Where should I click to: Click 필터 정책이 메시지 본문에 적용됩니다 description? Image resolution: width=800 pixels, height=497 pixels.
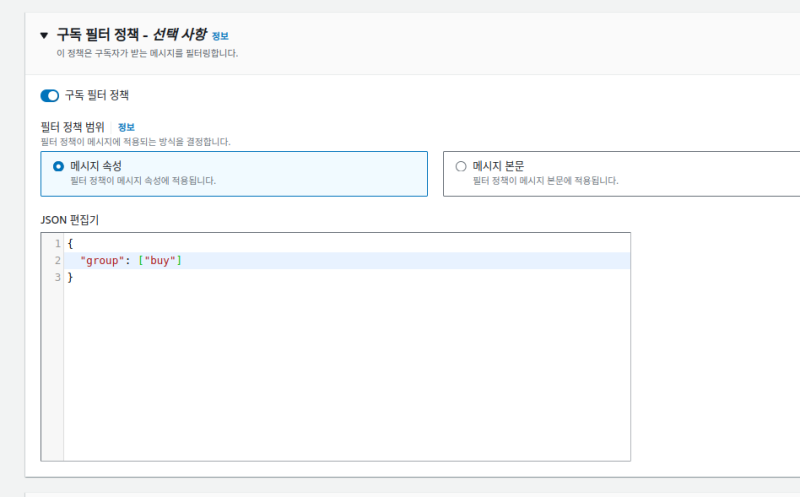point(545,181)
